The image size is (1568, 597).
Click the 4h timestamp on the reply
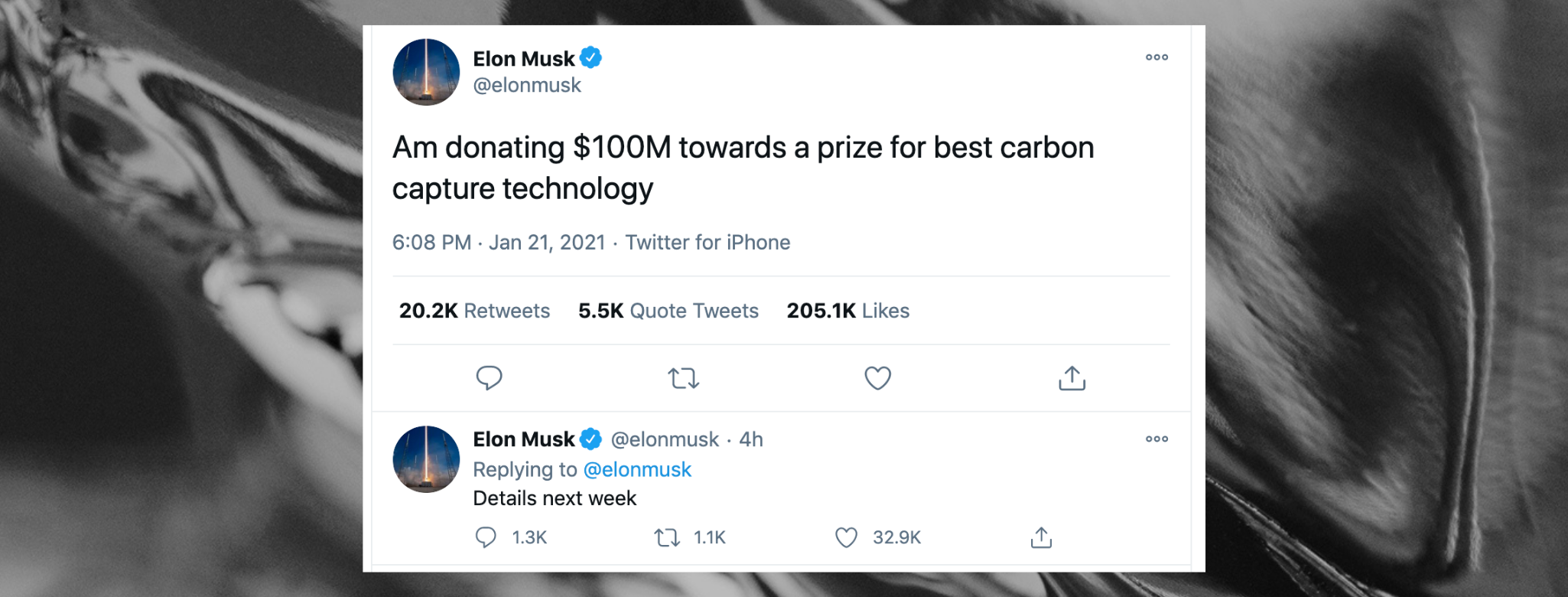pos(751,439)
